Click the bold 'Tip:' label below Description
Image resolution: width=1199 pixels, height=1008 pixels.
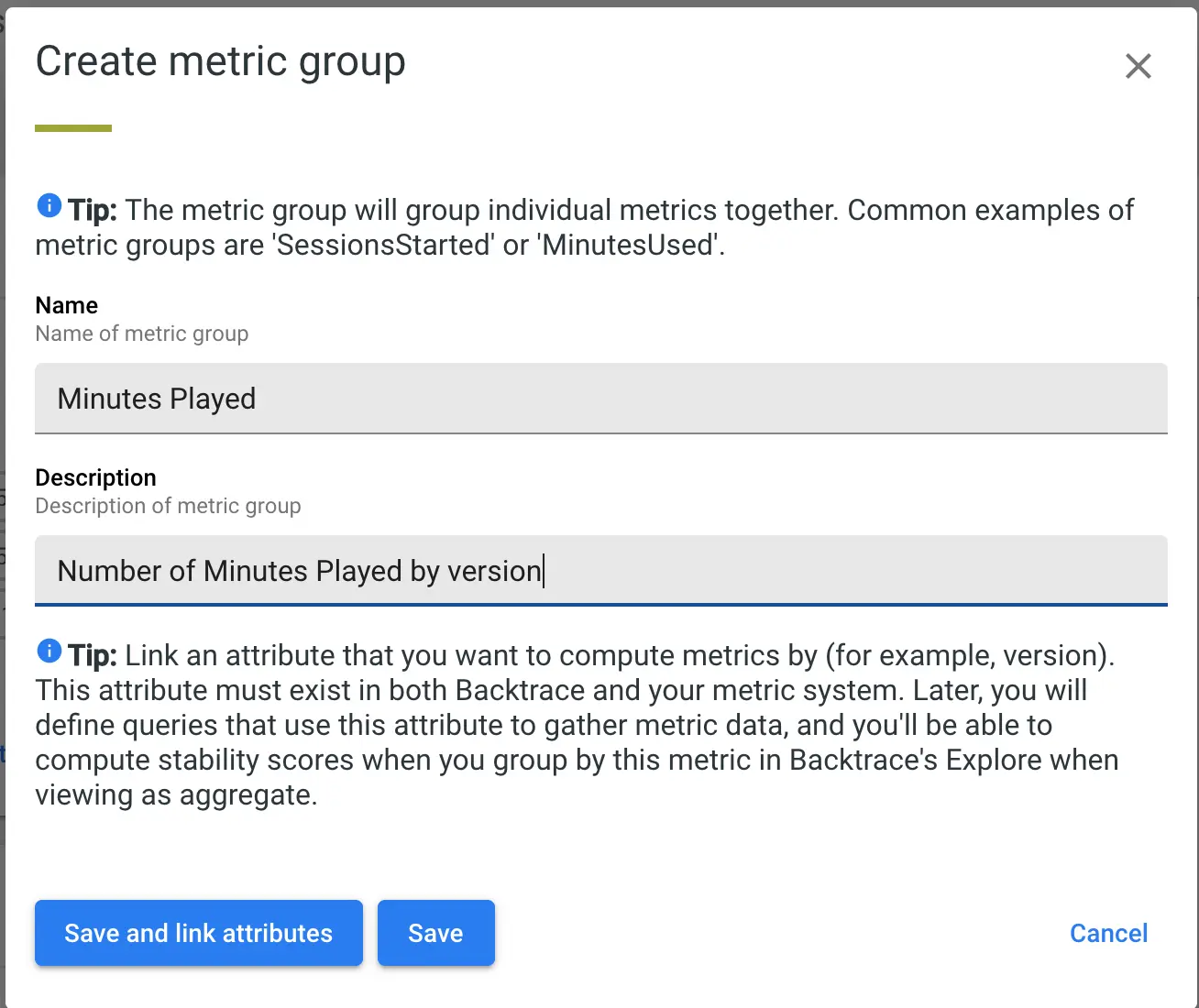coord(93,655)
